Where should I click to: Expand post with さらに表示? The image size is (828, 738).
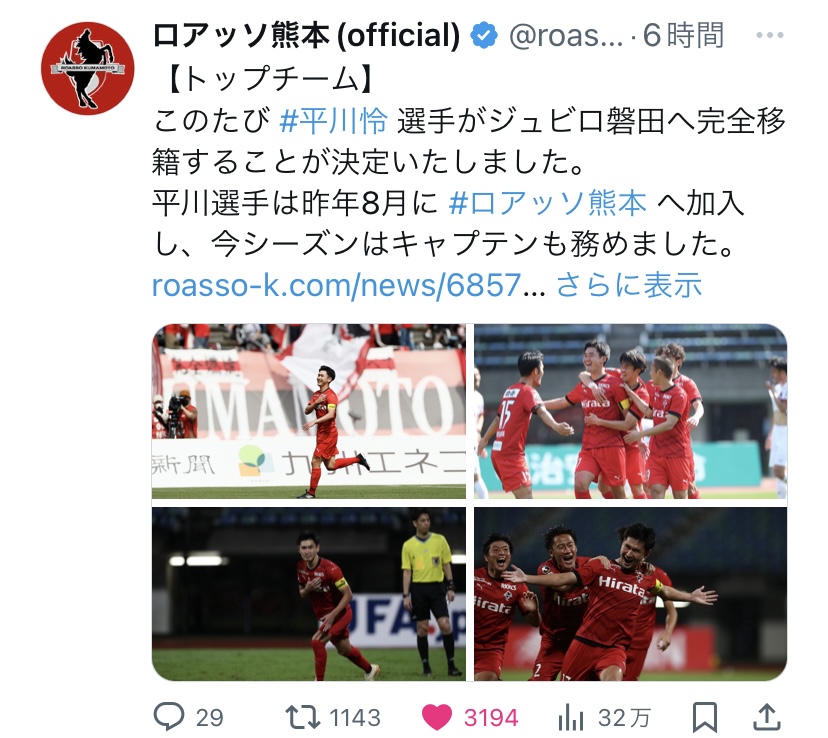pyautogui.click(x=629, y=286)
